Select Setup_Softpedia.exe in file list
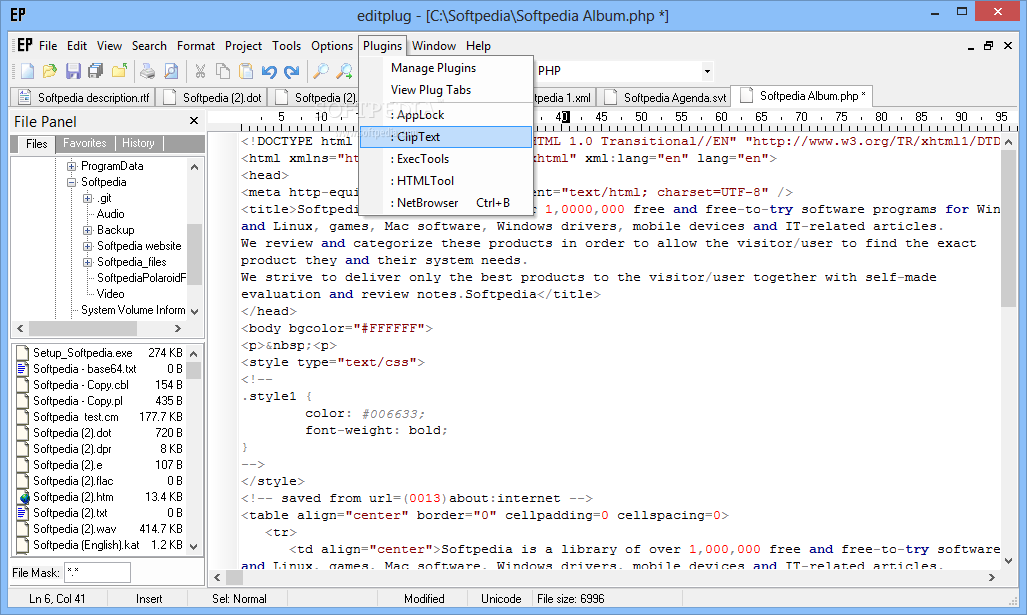This screenshot has height=615, width=1027. (x=83, y=353)
